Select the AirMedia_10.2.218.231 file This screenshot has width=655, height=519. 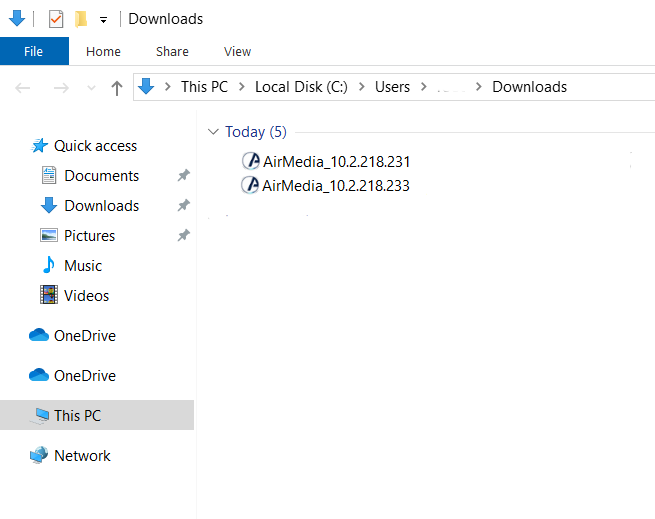(336, 161)
